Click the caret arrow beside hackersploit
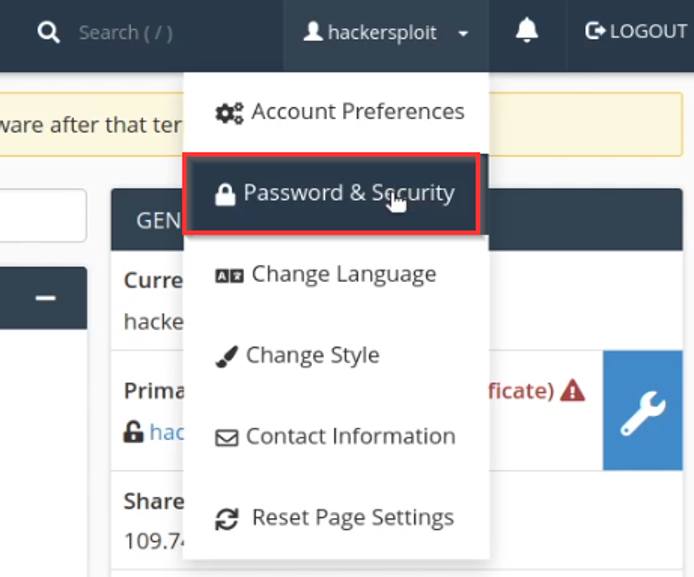Viewport: 694px width, 577px height. click(463, 34)
